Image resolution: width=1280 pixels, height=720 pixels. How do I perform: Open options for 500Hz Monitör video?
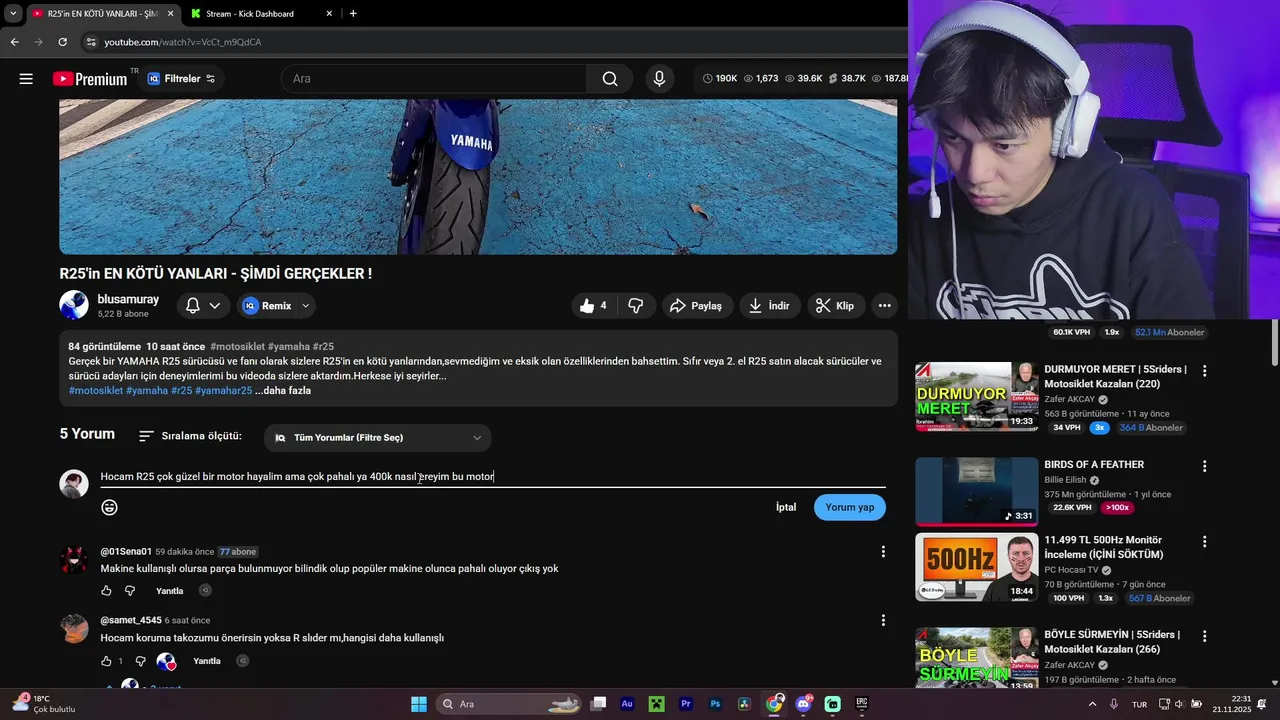(x=1205, y=542)
